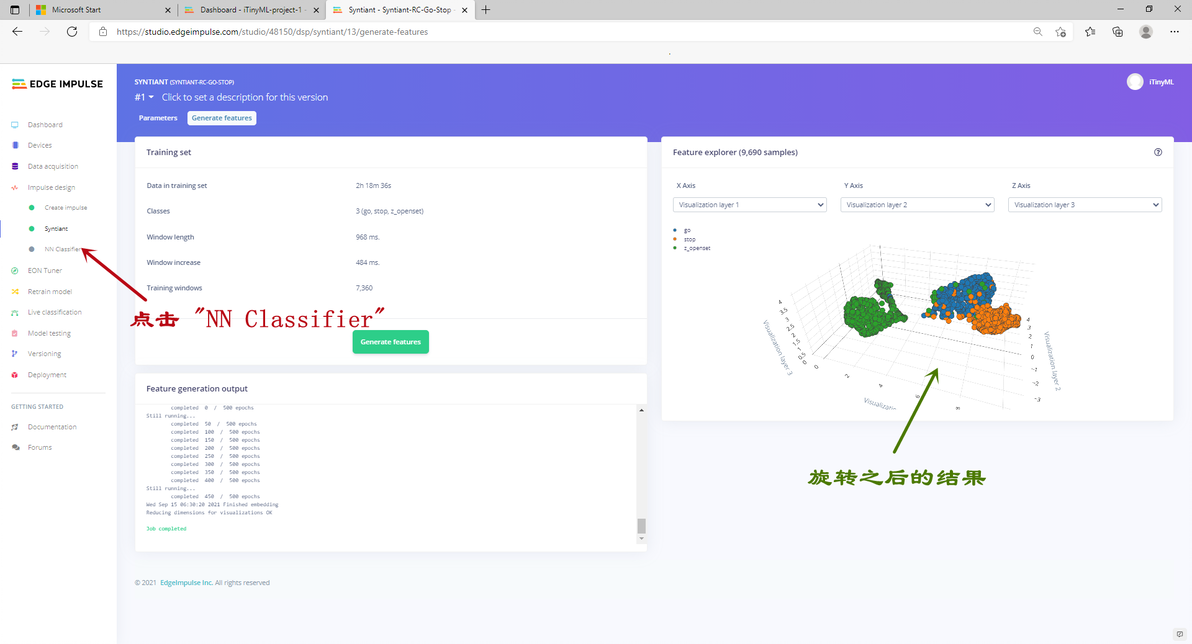Click the feature output scrollbar thumb
The width and height of the screenshot is (1192, 644).
point(642,526)
